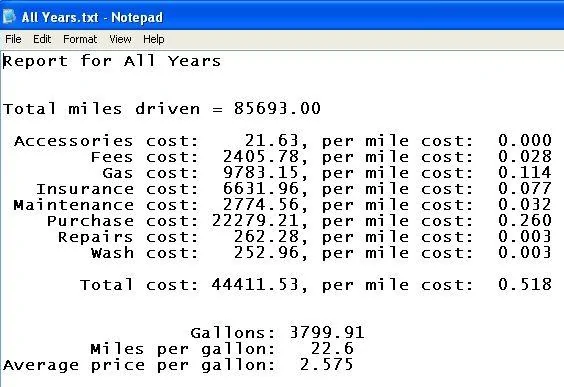Click the Fees cost value 2405.78
564x387 pixels.
[x=261, y=156]
